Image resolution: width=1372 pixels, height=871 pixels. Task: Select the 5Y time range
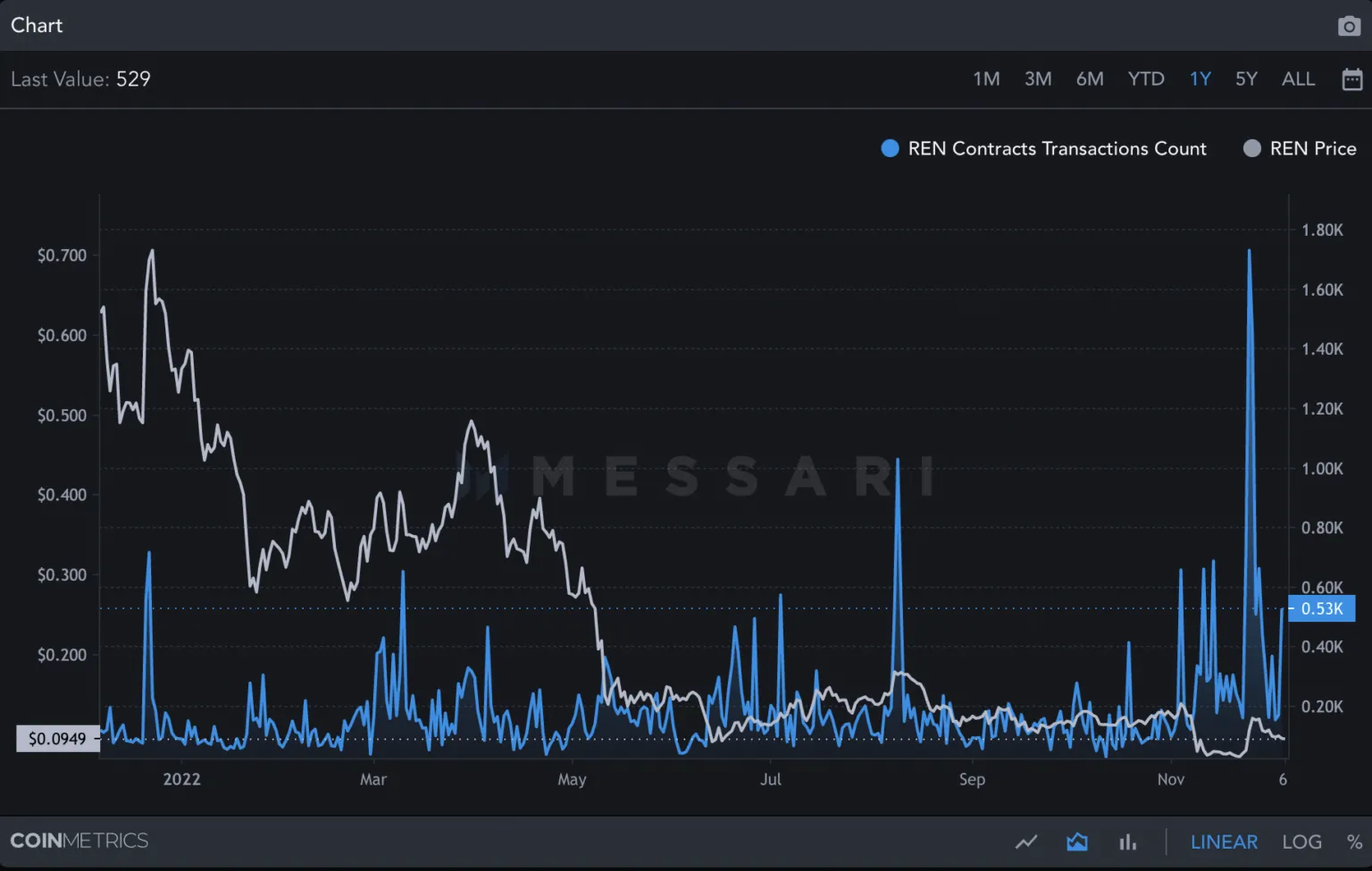coord(1246,80)
